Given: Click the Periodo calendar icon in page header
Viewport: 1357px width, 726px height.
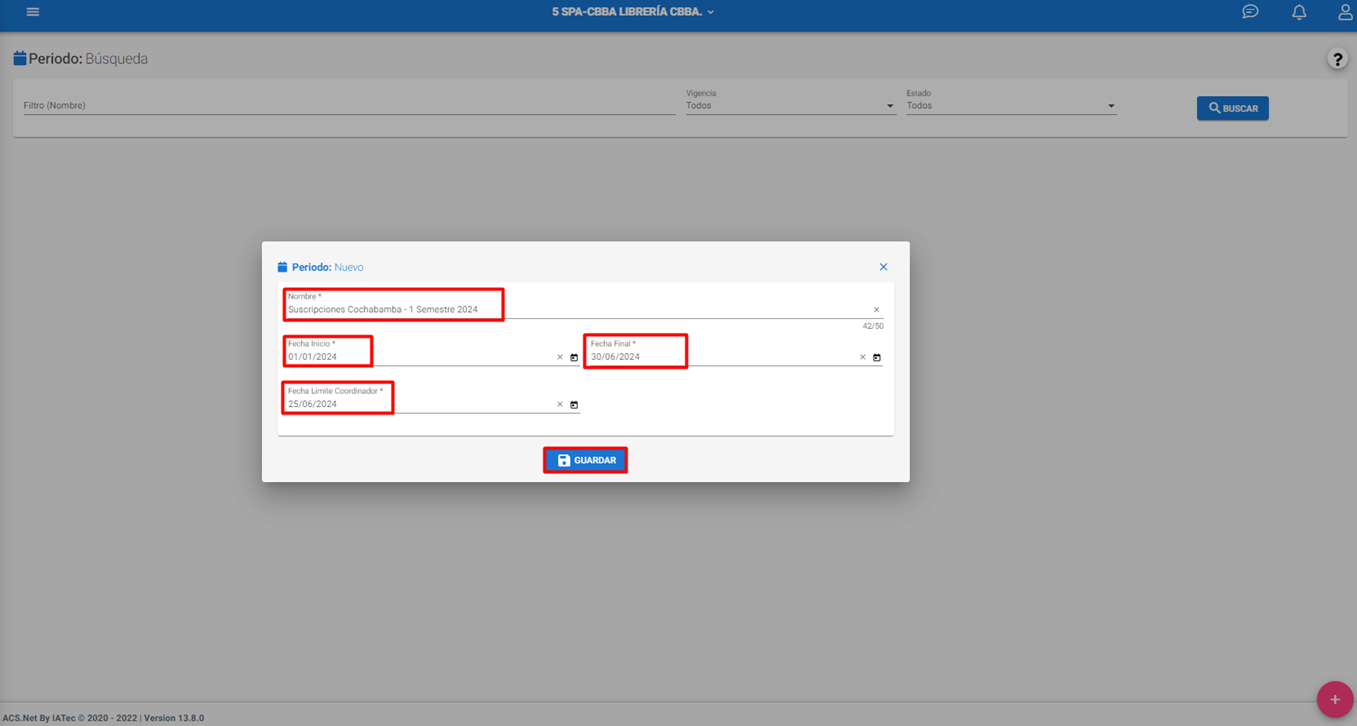Looking at the screenshot, I should tap(19, 58).
